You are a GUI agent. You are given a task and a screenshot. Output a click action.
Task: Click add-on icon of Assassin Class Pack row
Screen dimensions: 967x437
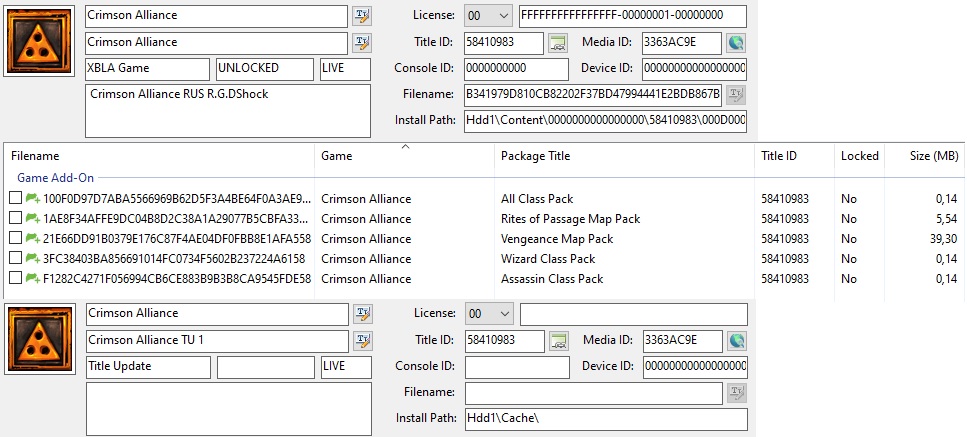point(33,279)
